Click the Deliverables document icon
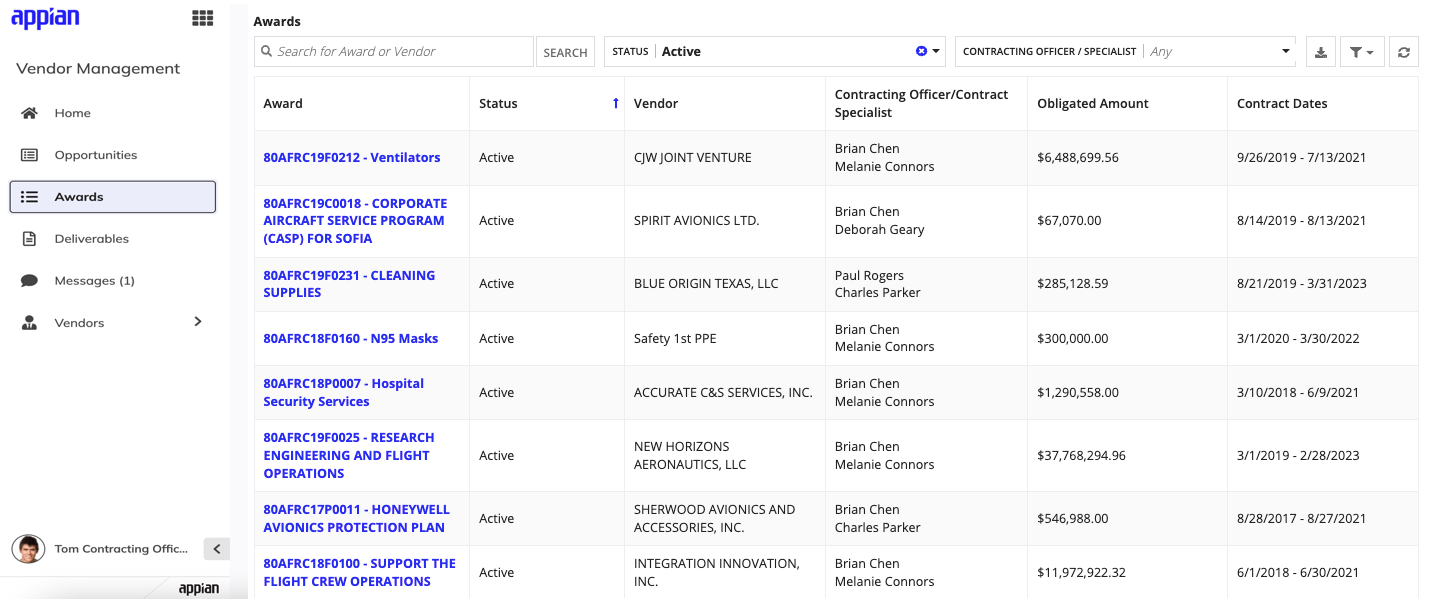Viewport: 1441px width, 599px height. pyautogui.click(x=29, y=239)
